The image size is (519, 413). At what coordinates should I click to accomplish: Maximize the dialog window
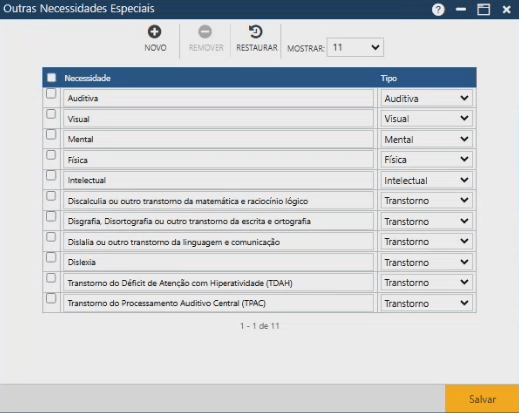pos(483,9)
